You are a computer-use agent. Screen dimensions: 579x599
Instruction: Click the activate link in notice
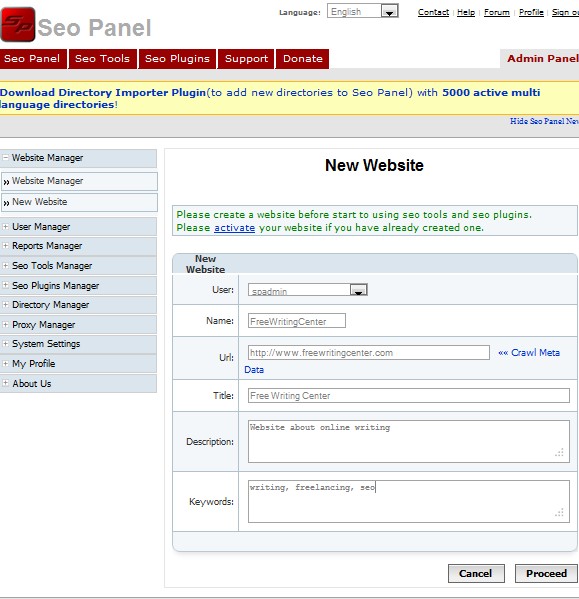coord(234,228)
